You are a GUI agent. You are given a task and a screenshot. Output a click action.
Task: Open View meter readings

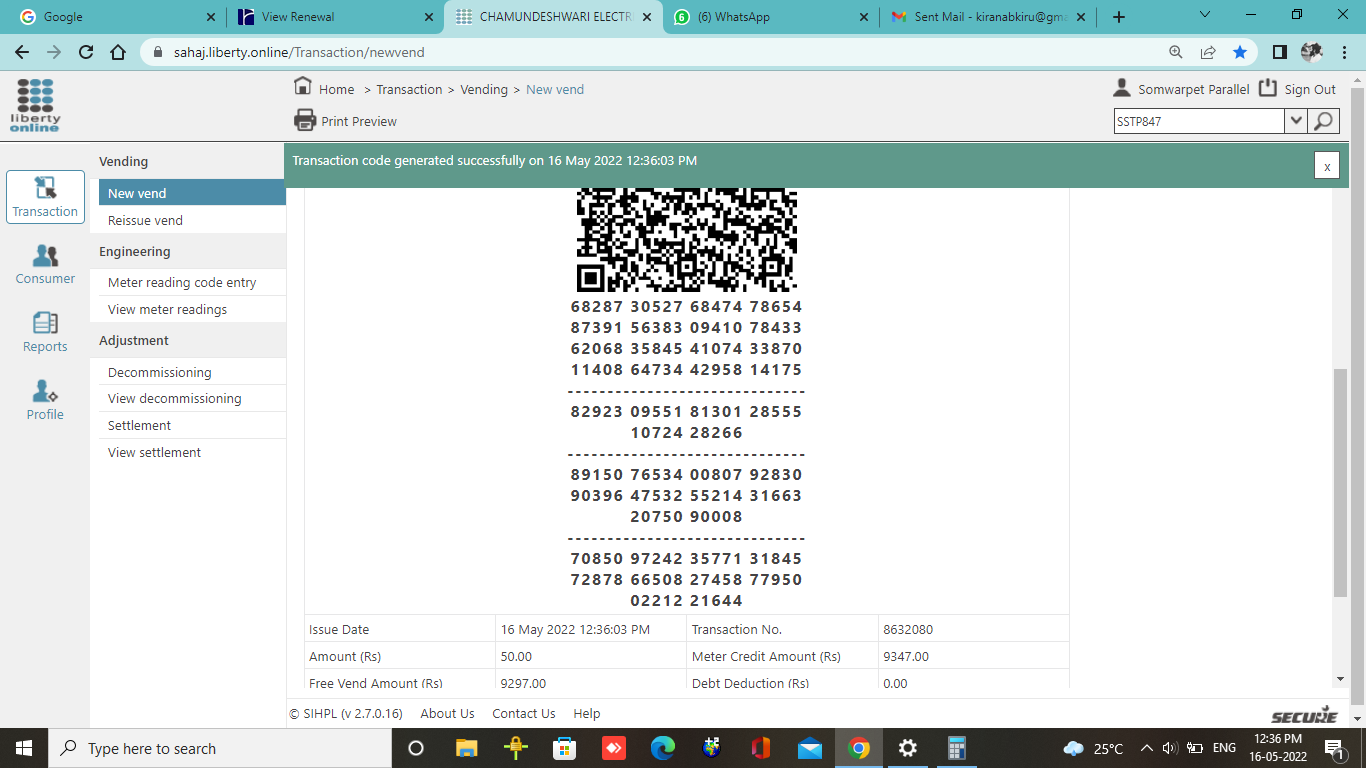[193, 309]
